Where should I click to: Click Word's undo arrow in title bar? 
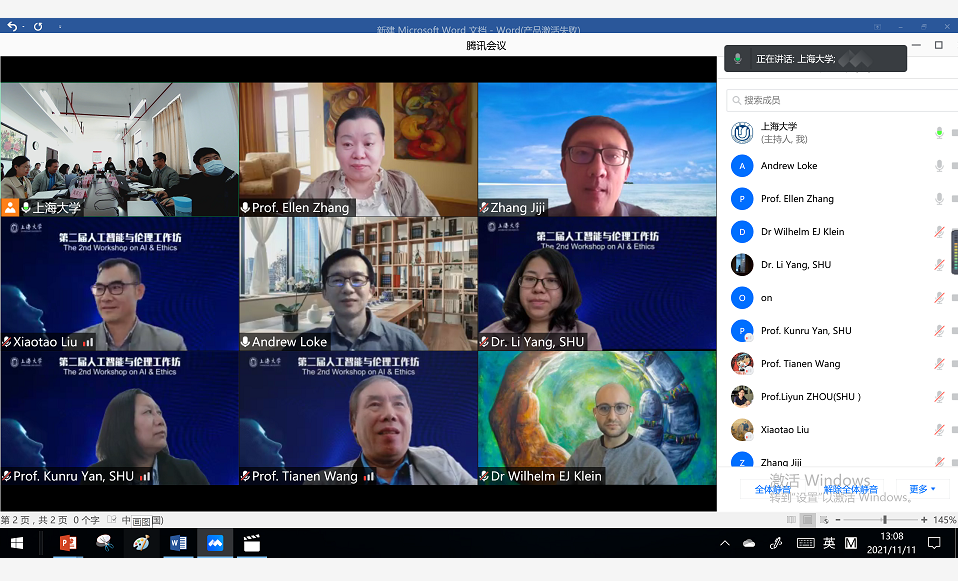pos(11,27)
